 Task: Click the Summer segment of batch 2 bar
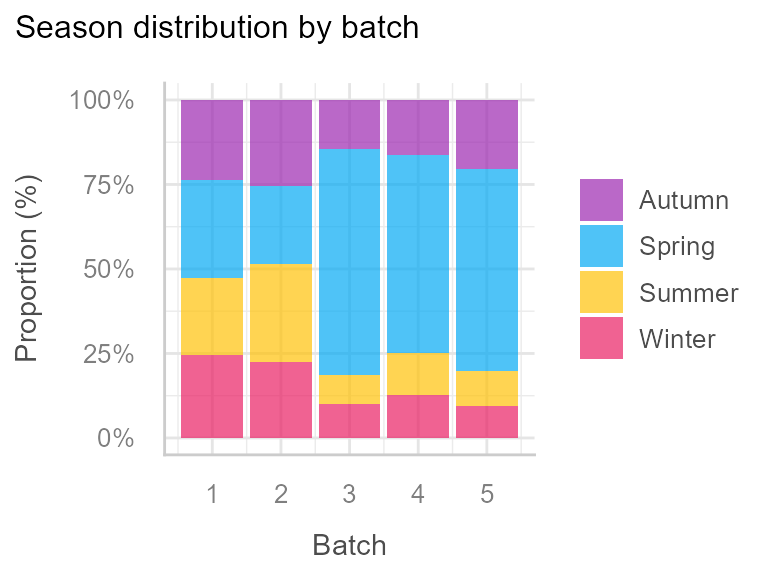[281, 313]
